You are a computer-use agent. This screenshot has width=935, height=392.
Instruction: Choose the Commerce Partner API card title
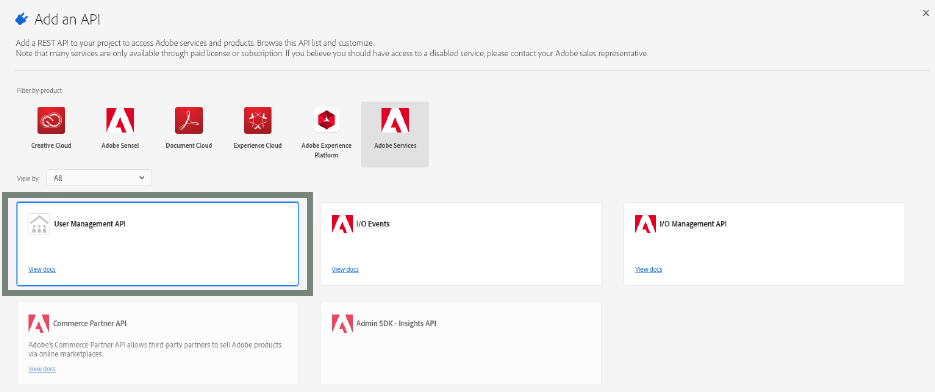coord(90,323)
